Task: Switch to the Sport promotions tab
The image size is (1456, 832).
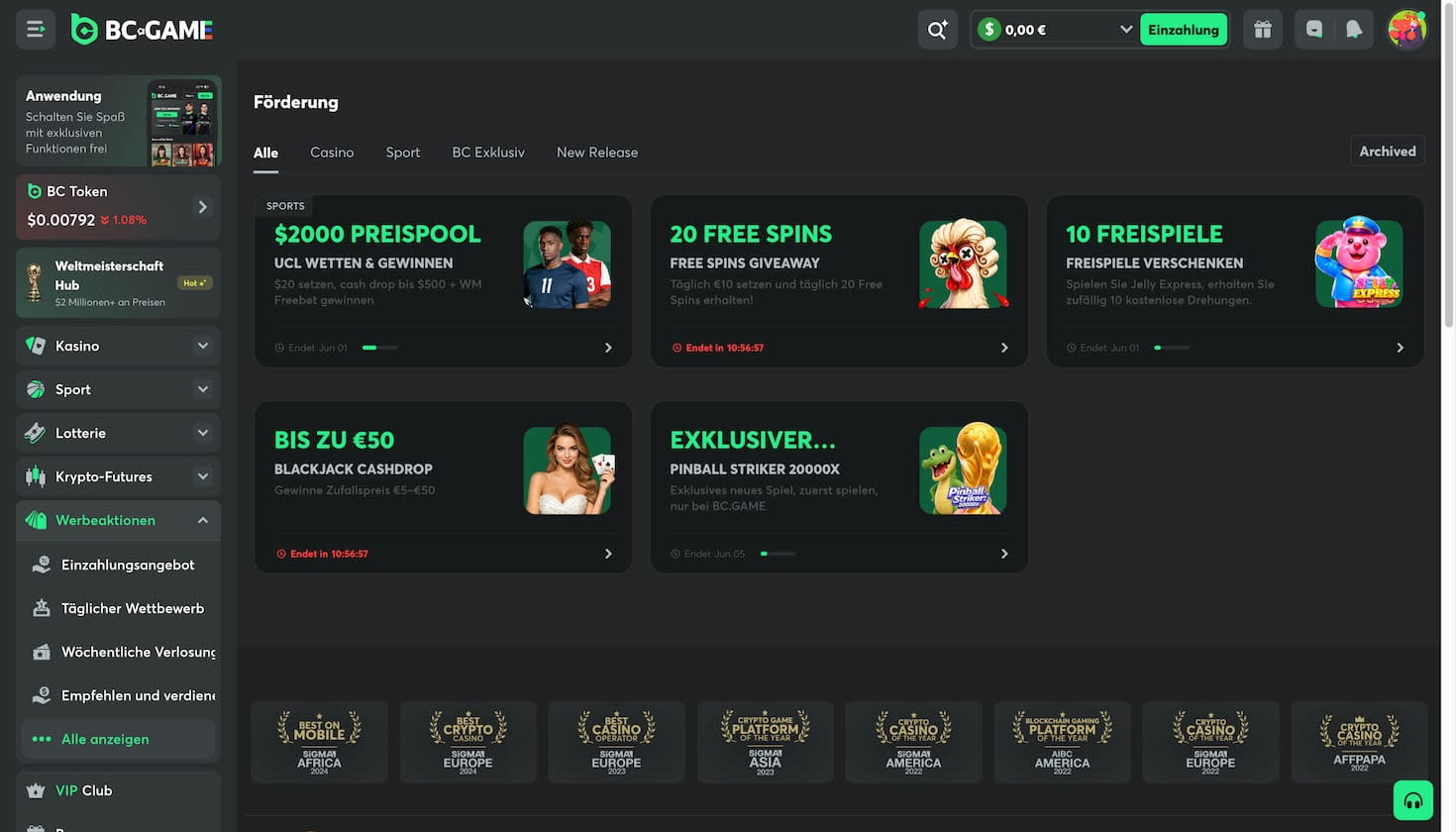Action: coord(403,153)
